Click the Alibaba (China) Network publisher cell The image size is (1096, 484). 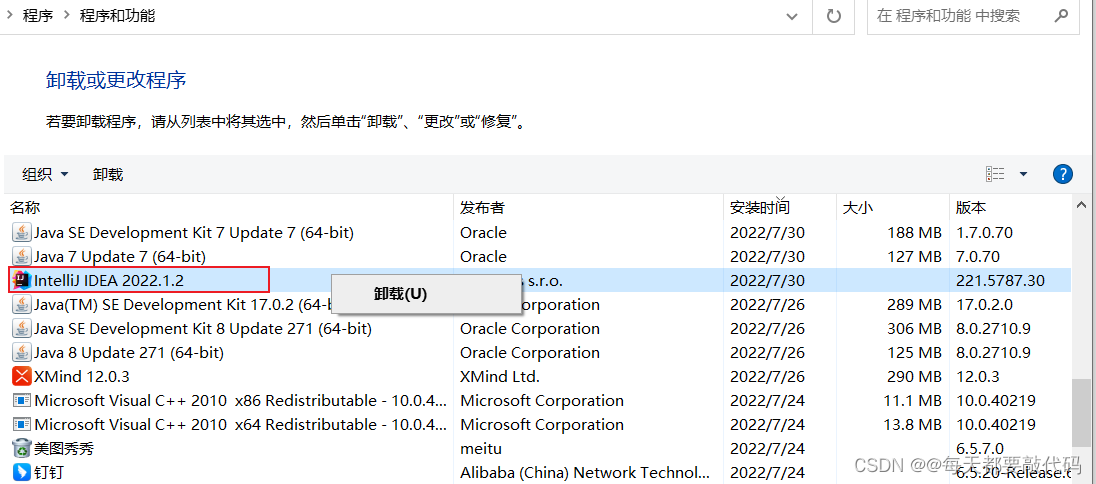(586, 473)
